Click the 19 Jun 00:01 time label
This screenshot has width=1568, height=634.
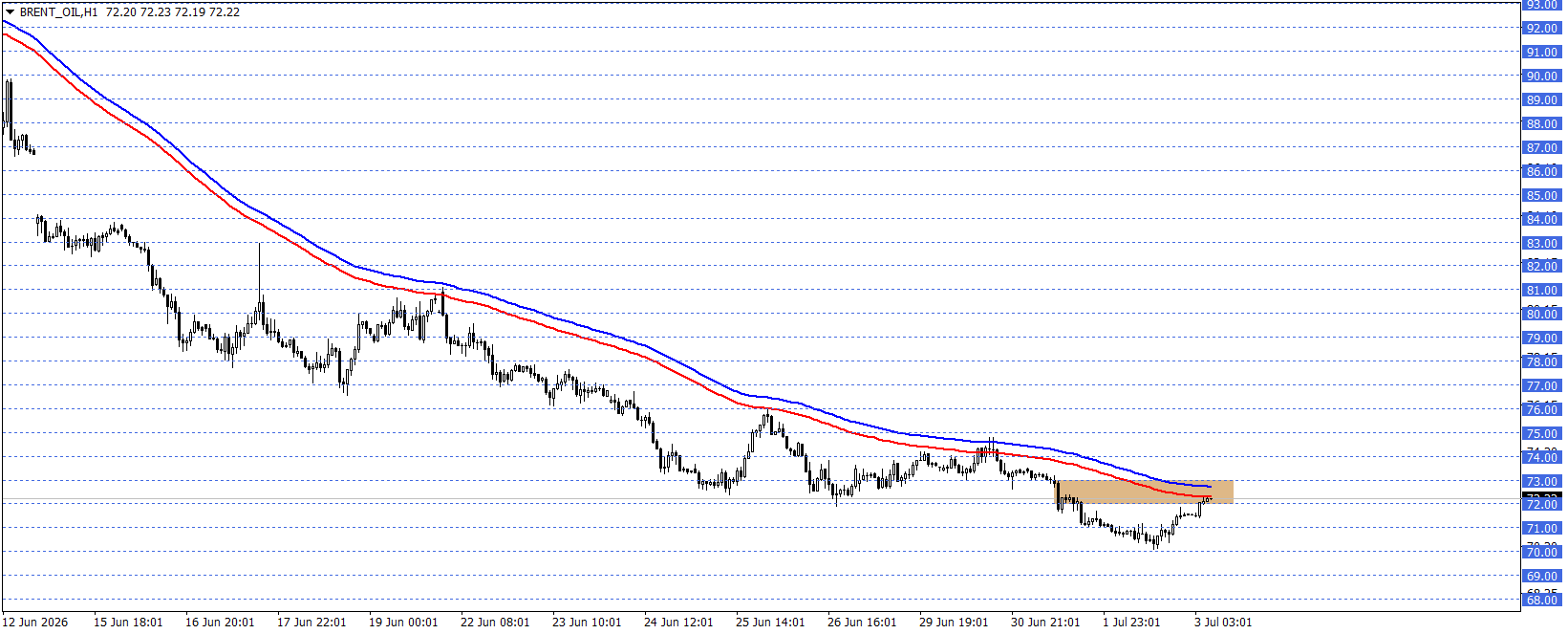point(403,623)
